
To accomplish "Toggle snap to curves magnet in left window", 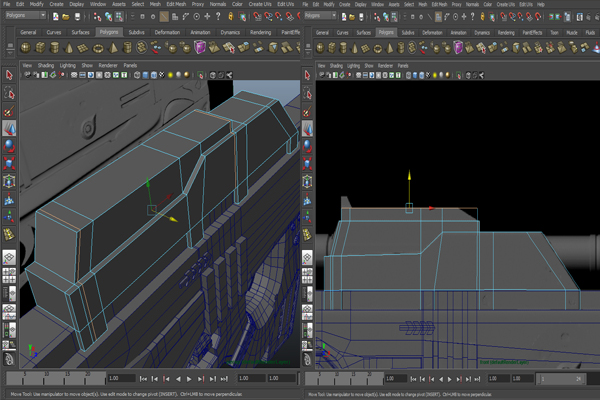I will [268, 16].
